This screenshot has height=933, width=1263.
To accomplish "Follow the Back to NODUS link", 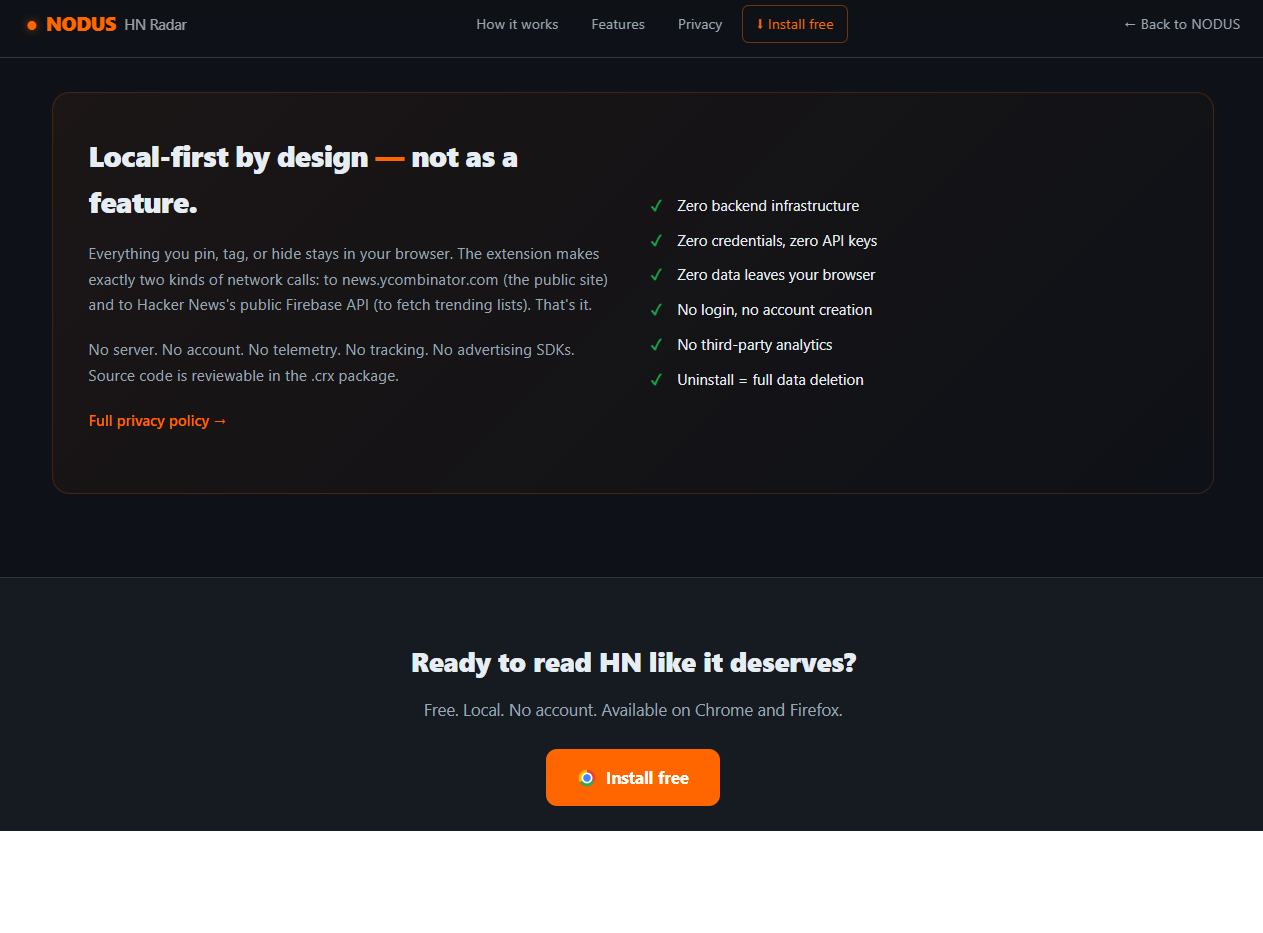I will [1182, 24].
